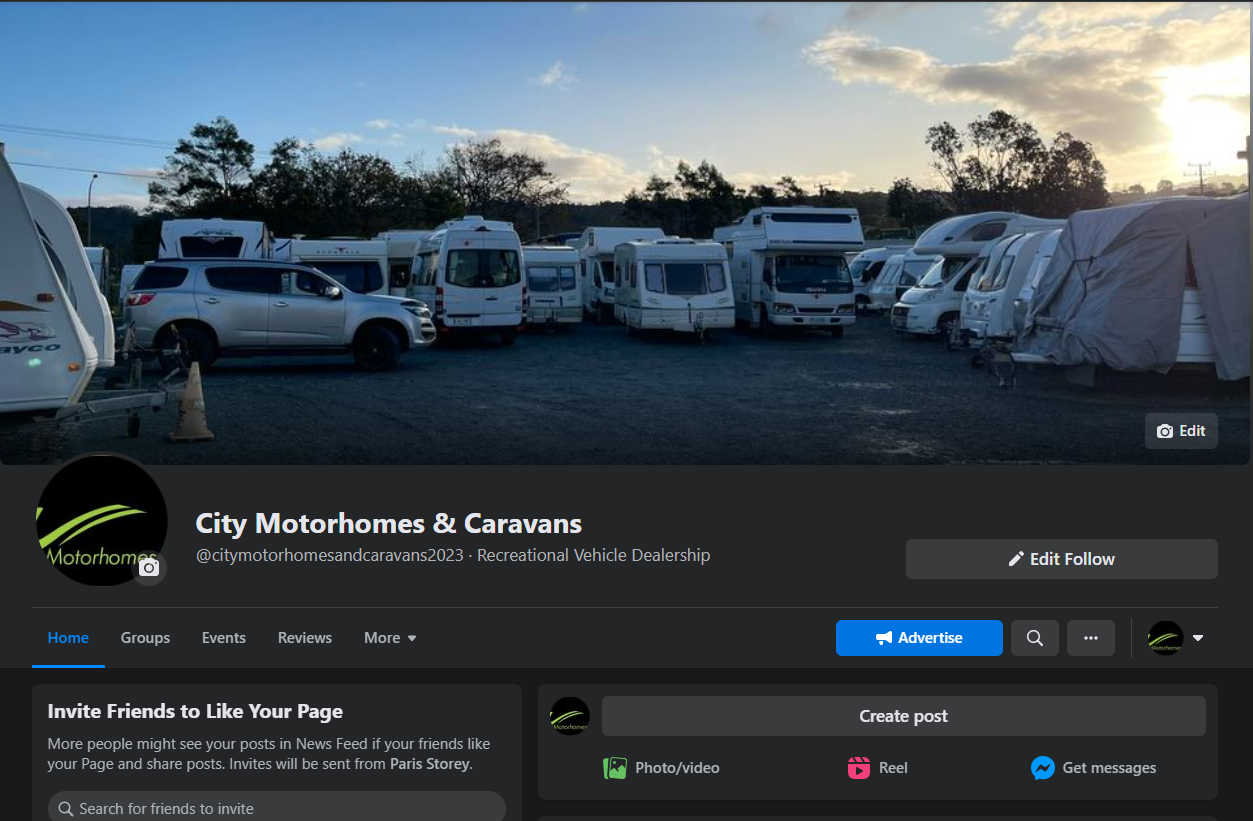Select the Home tab
The height and width of the screenshot is (821, 1253).
(68, 638)
